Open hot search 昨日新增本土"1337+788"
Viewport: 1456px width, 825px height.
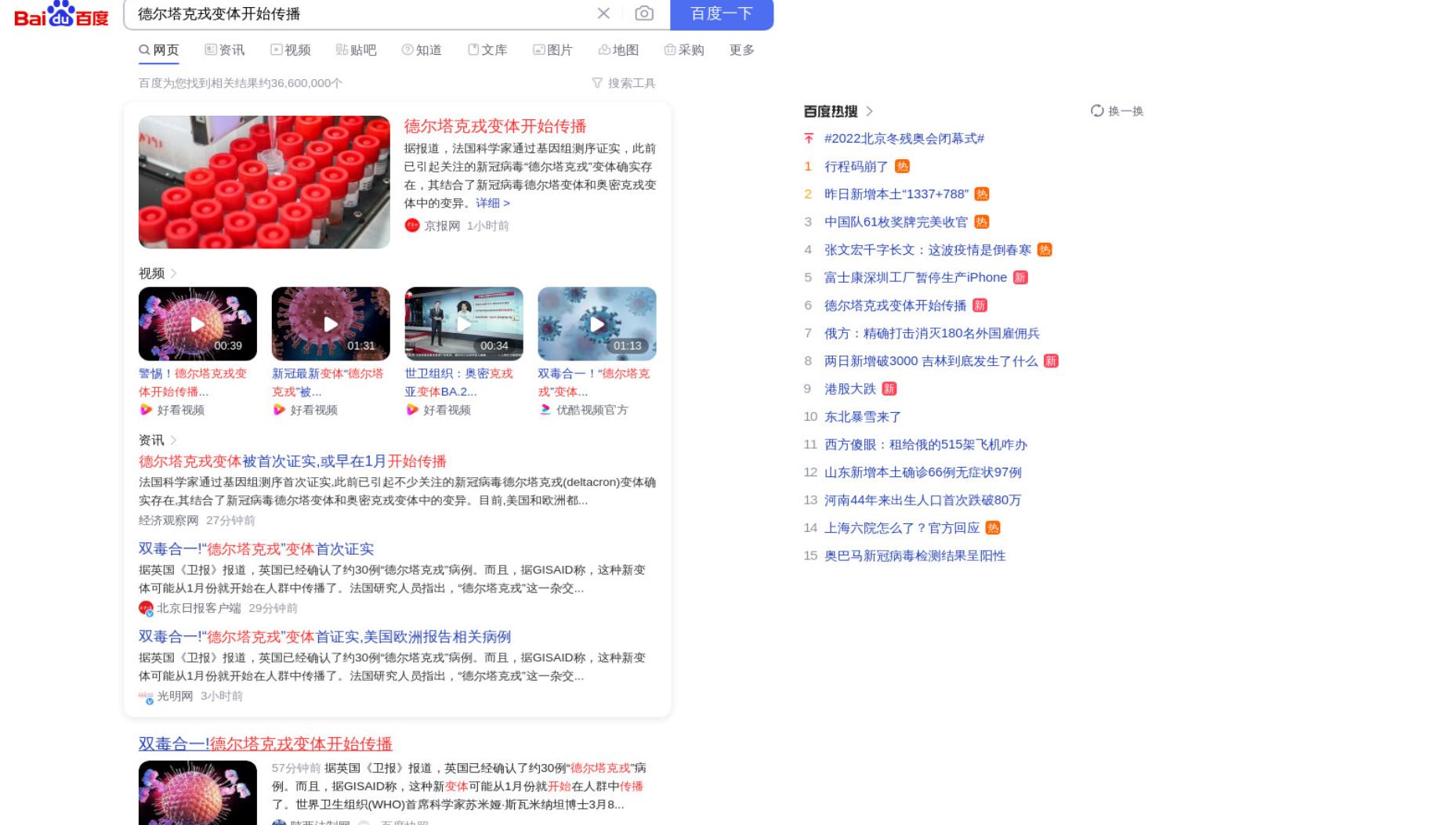point(896,194)
